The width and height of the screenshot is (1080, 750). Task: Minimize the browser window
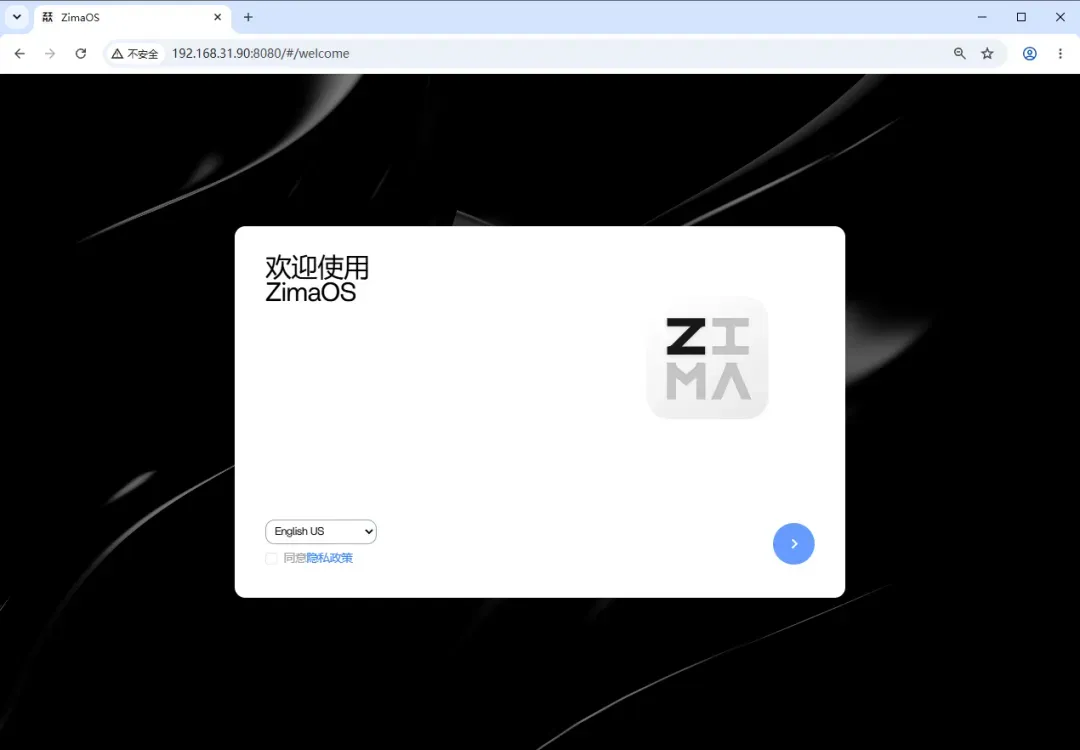pos(982,17)
